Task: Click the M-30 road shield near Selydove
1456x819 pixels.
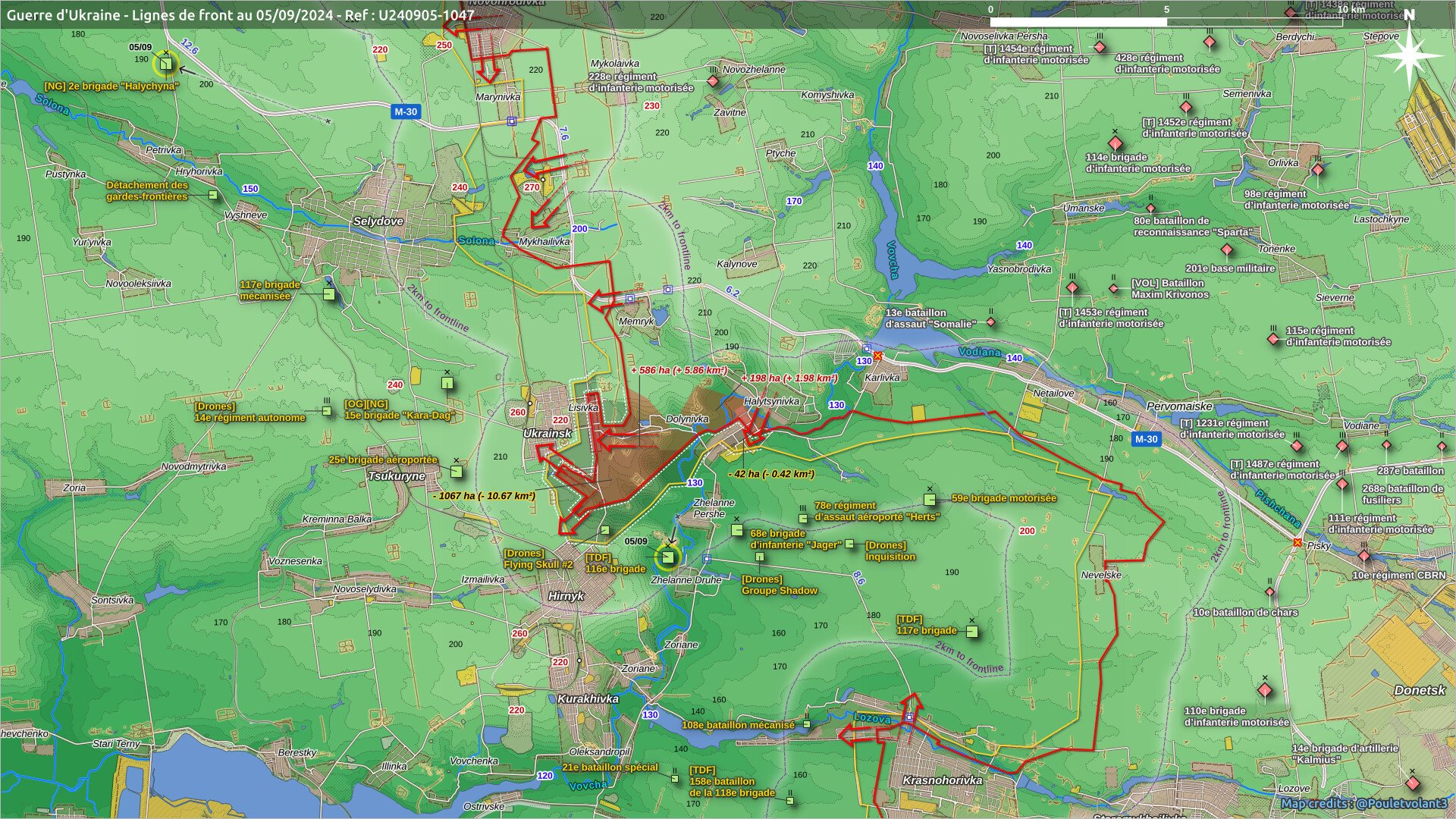Action: 406,111
